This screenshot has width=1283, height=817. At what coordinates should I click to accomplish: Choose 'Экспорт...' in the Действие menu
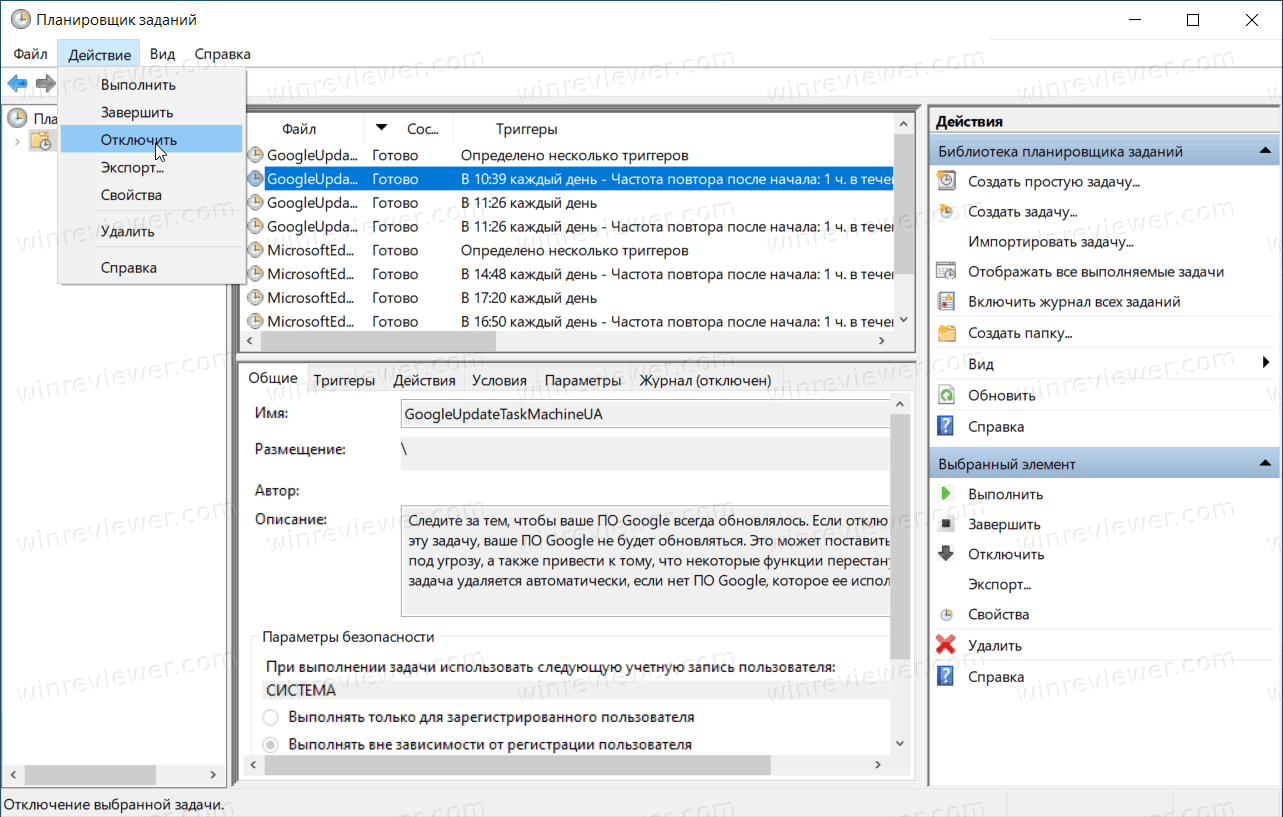tap(152, 167)
